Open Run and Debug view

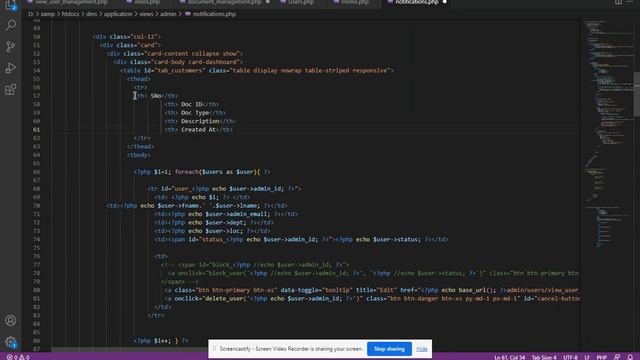(11, 68)
